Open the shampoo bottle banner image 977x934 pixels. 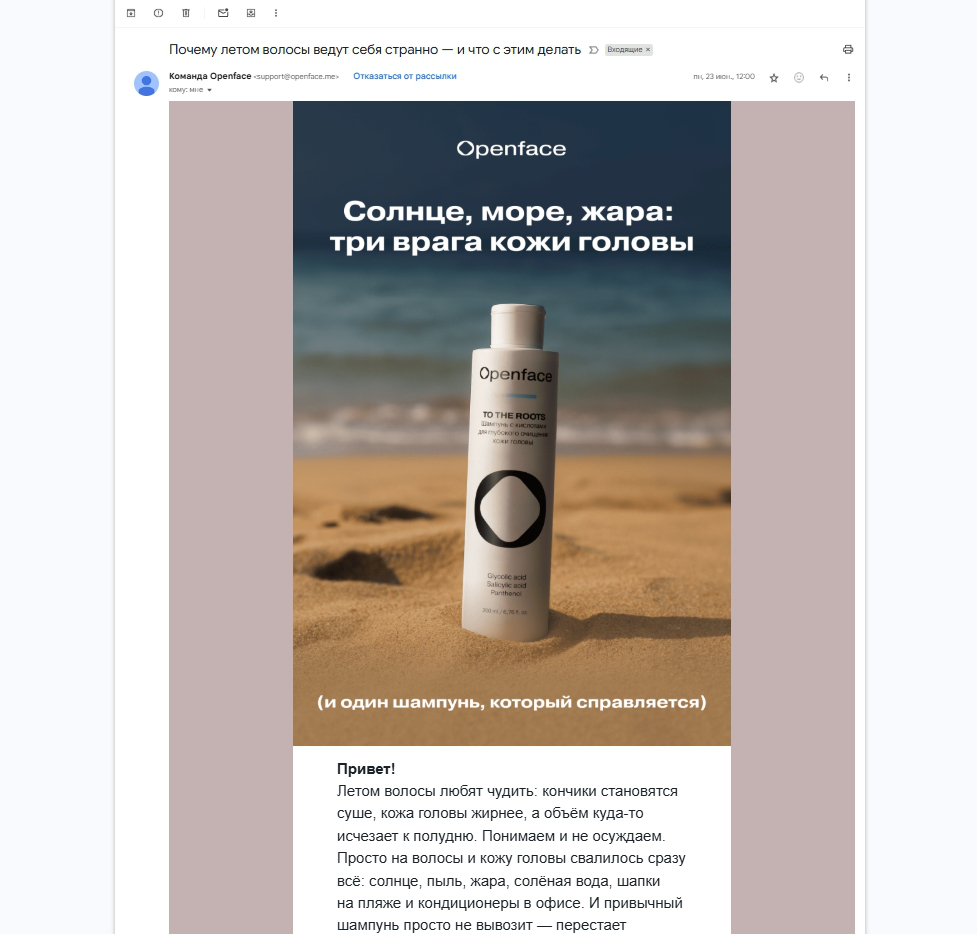pos(512,424)
